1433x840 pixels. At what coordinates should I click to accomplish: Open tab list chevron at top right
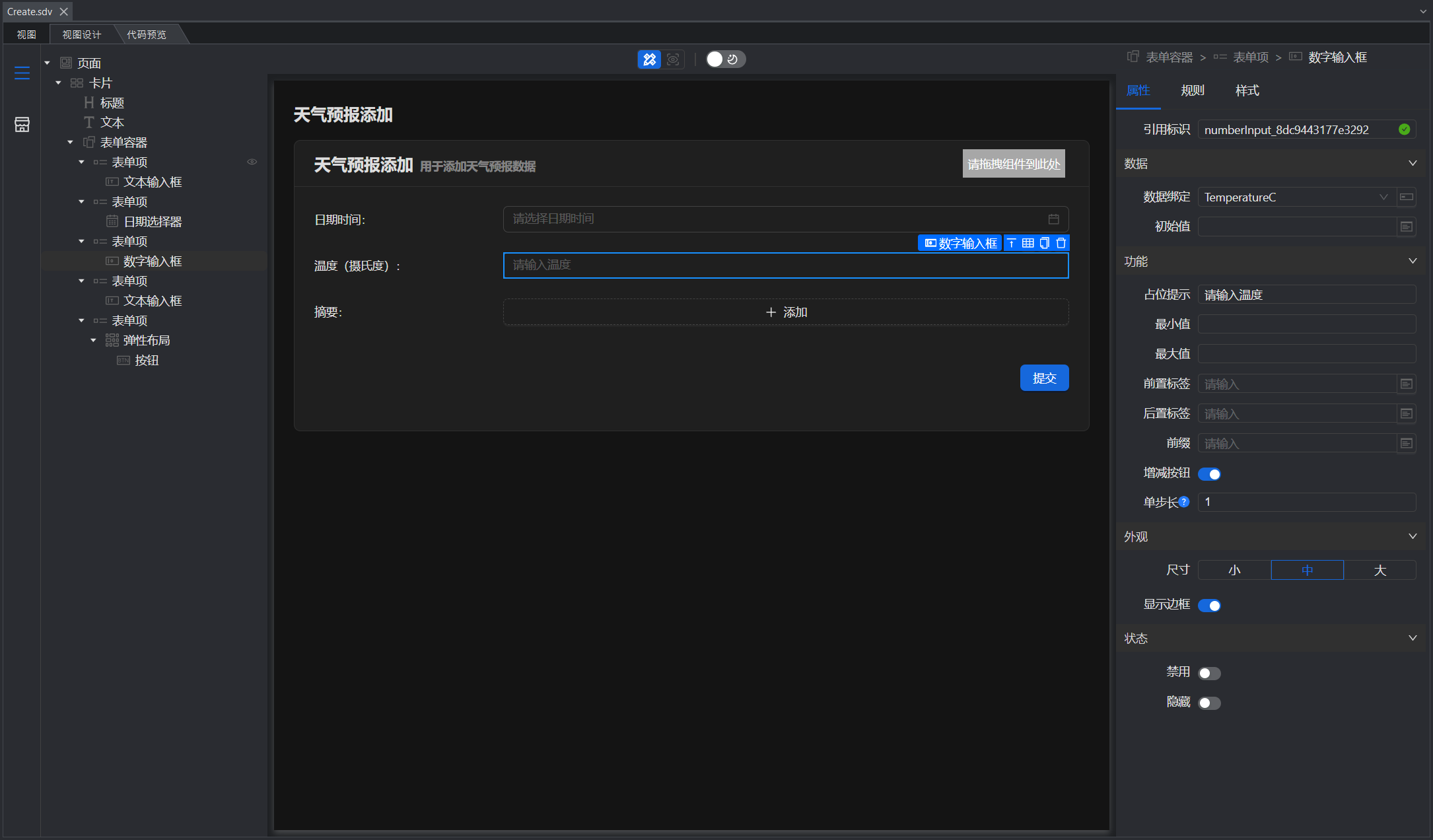1423,11
